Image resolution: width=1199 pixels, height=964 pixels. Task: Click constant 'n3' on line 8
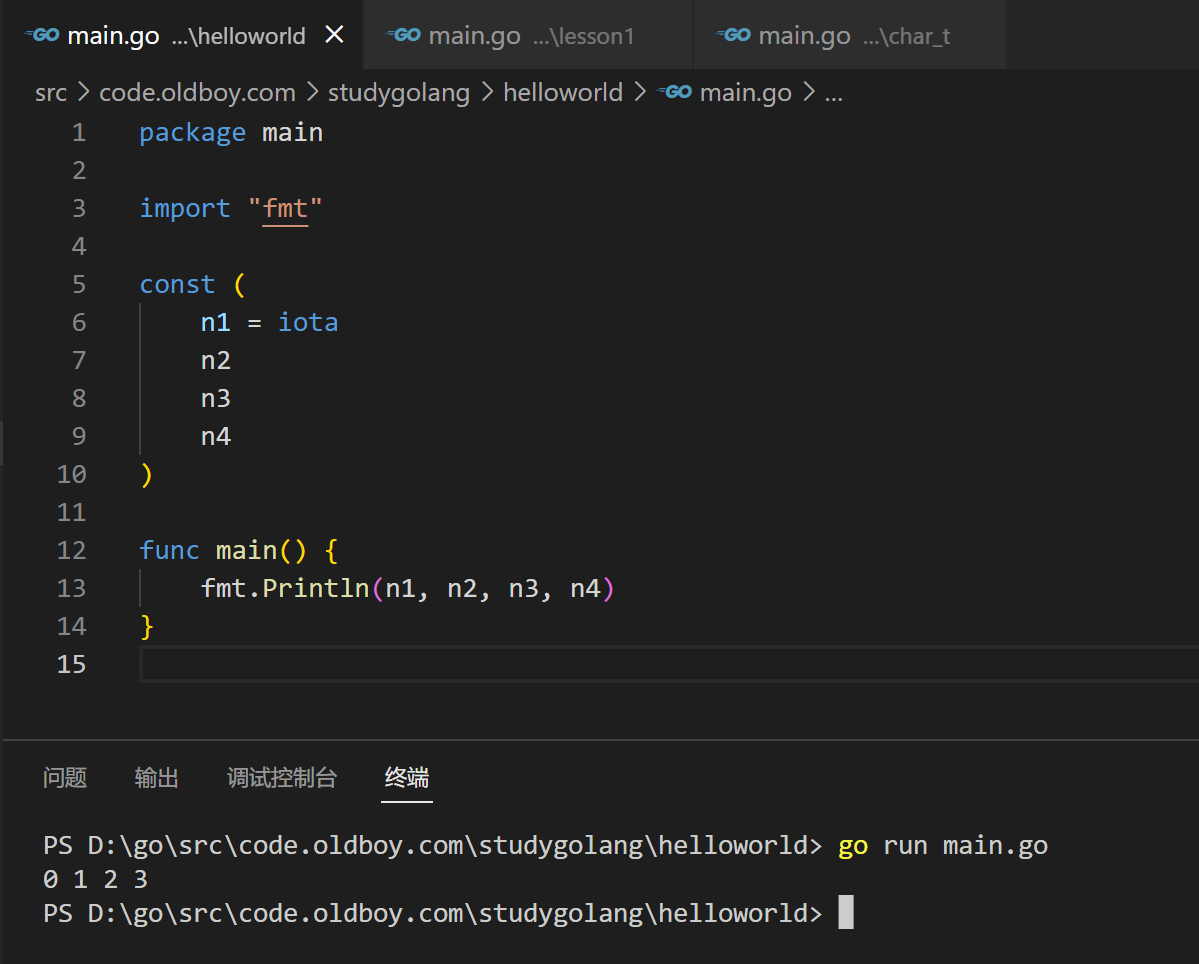tap(216, 398)
